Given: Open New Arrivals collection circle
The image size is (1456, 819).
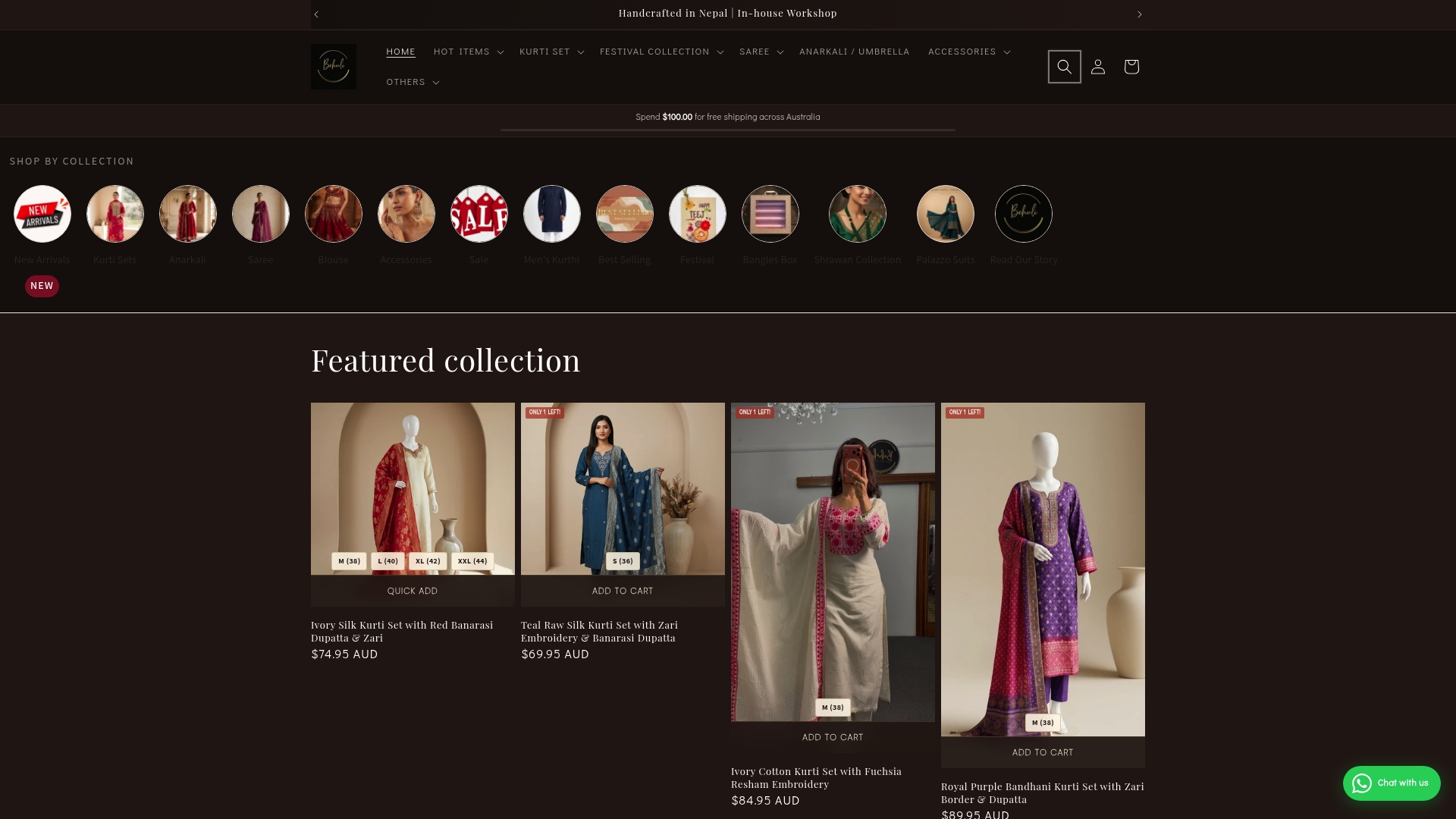Looking at the screenshot, I should point(42,214).
